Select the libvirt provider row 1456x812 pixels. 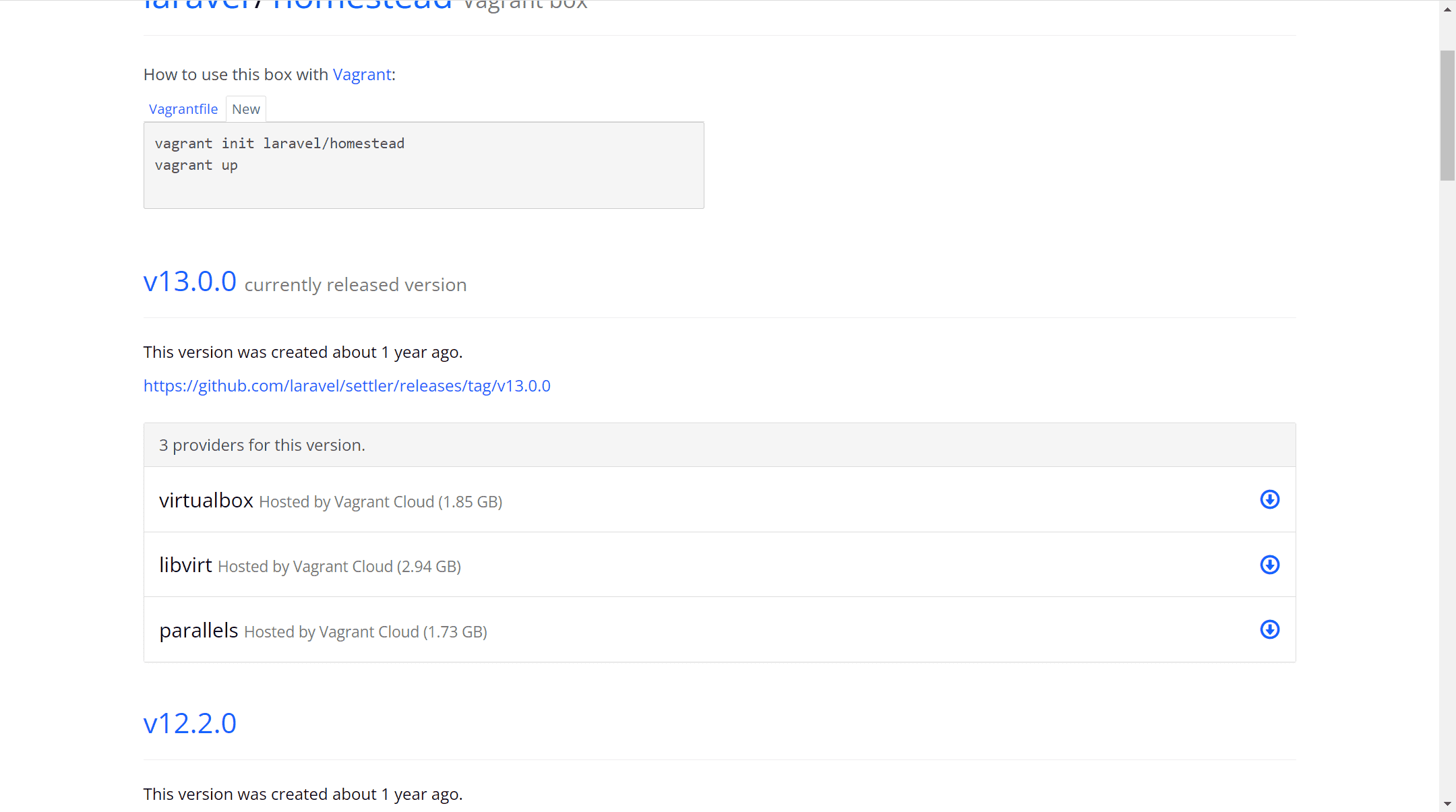coord(720,565)
